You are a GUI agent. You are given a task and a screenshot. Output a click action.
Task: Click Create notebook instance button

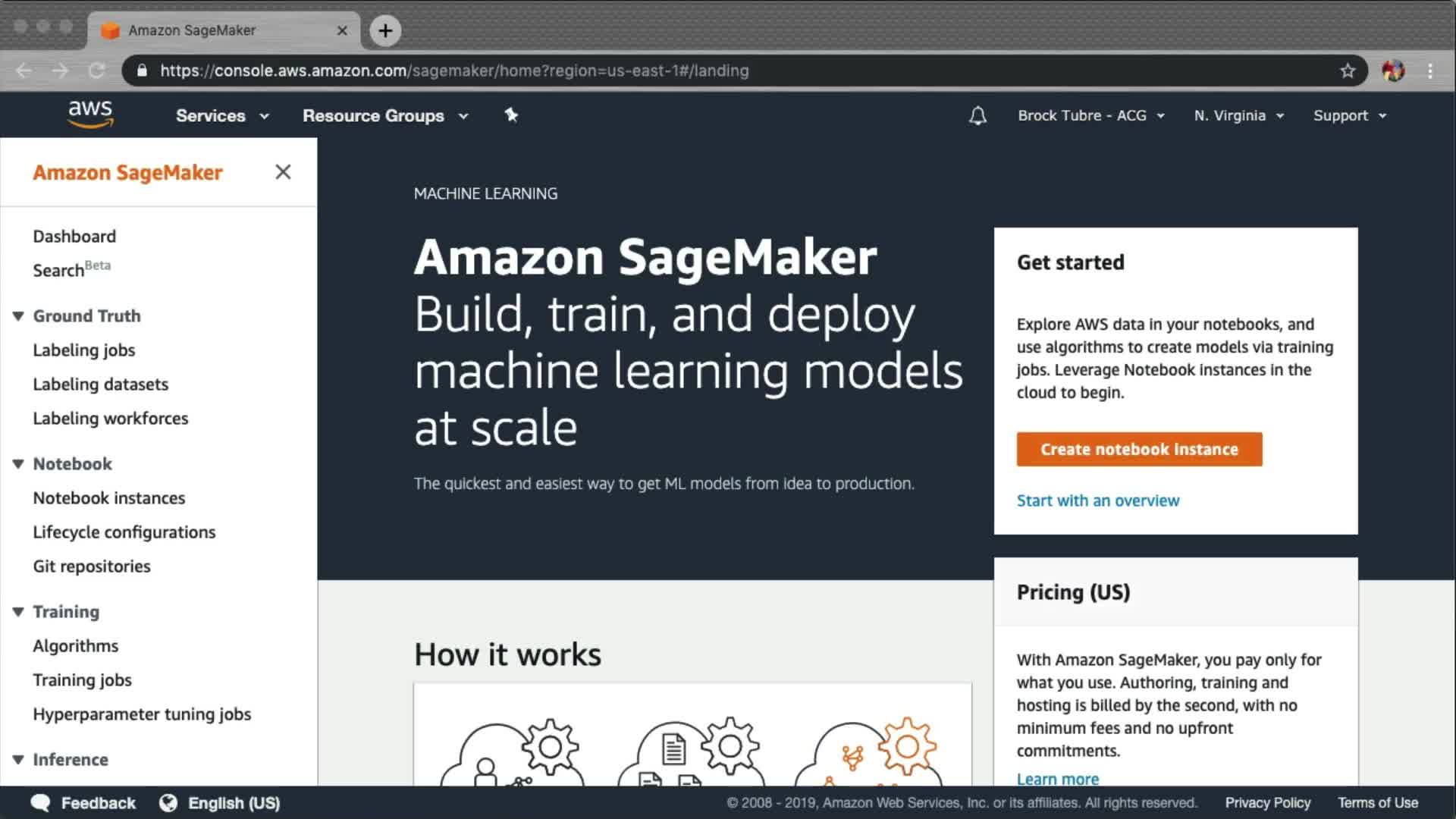tap(1139, 449)
